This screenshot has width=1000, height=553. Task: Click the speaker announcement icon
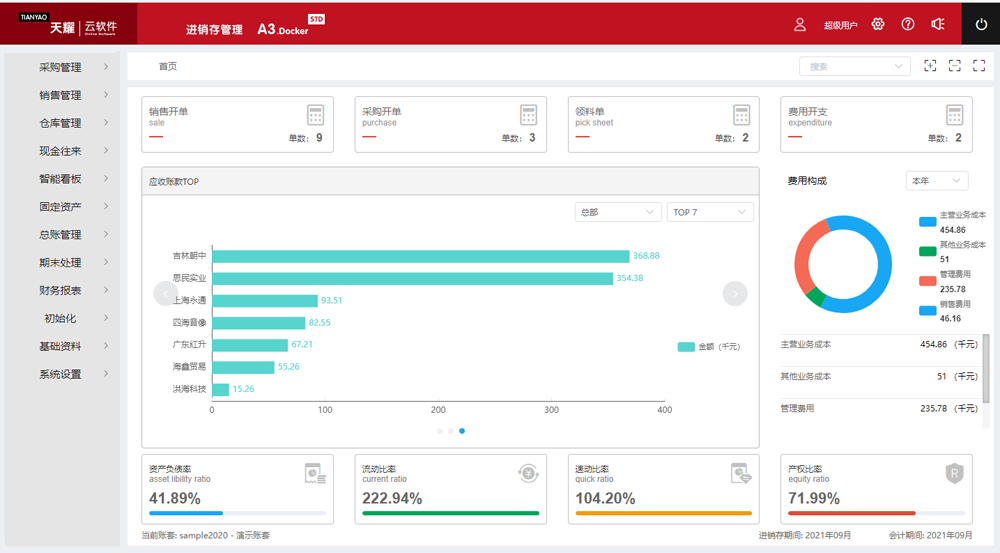coord(938,24)
